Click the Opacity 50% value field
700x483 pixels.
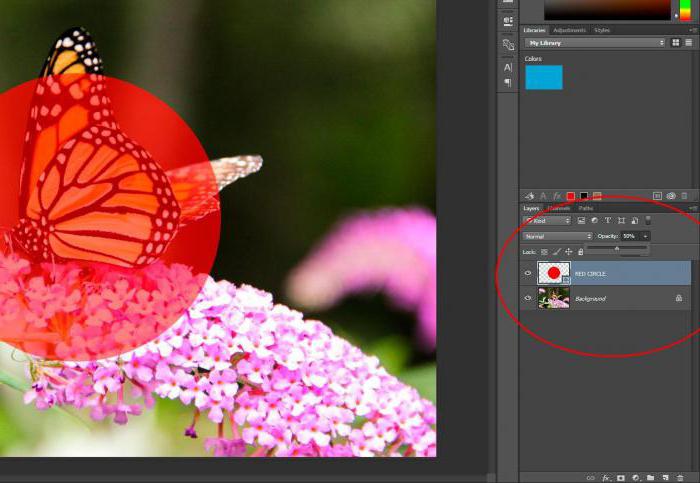point(630,236)
